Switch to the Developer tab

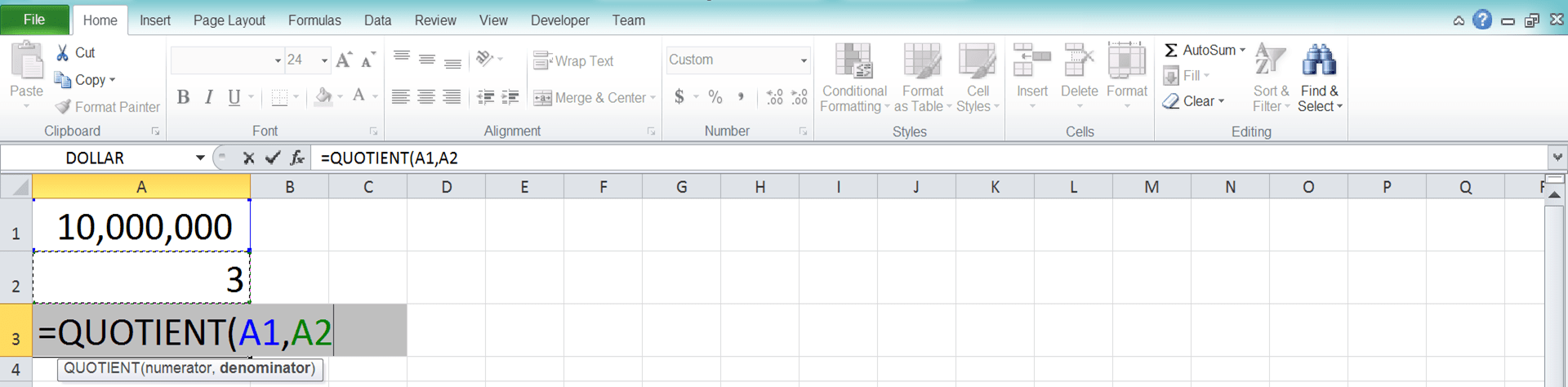click(560, 20)
